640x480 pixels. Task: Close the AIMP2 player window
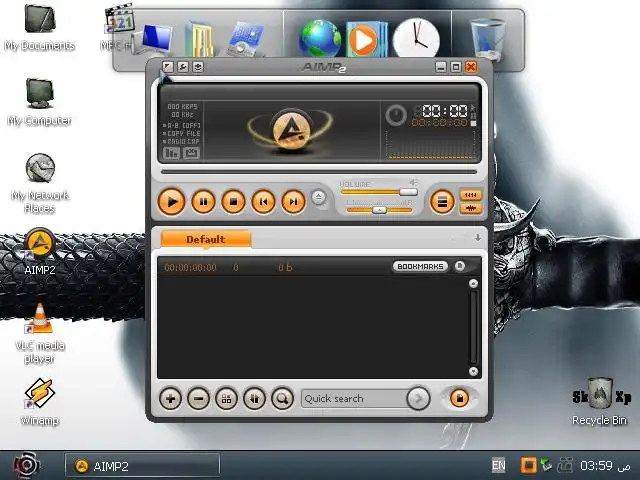point(471,67)
